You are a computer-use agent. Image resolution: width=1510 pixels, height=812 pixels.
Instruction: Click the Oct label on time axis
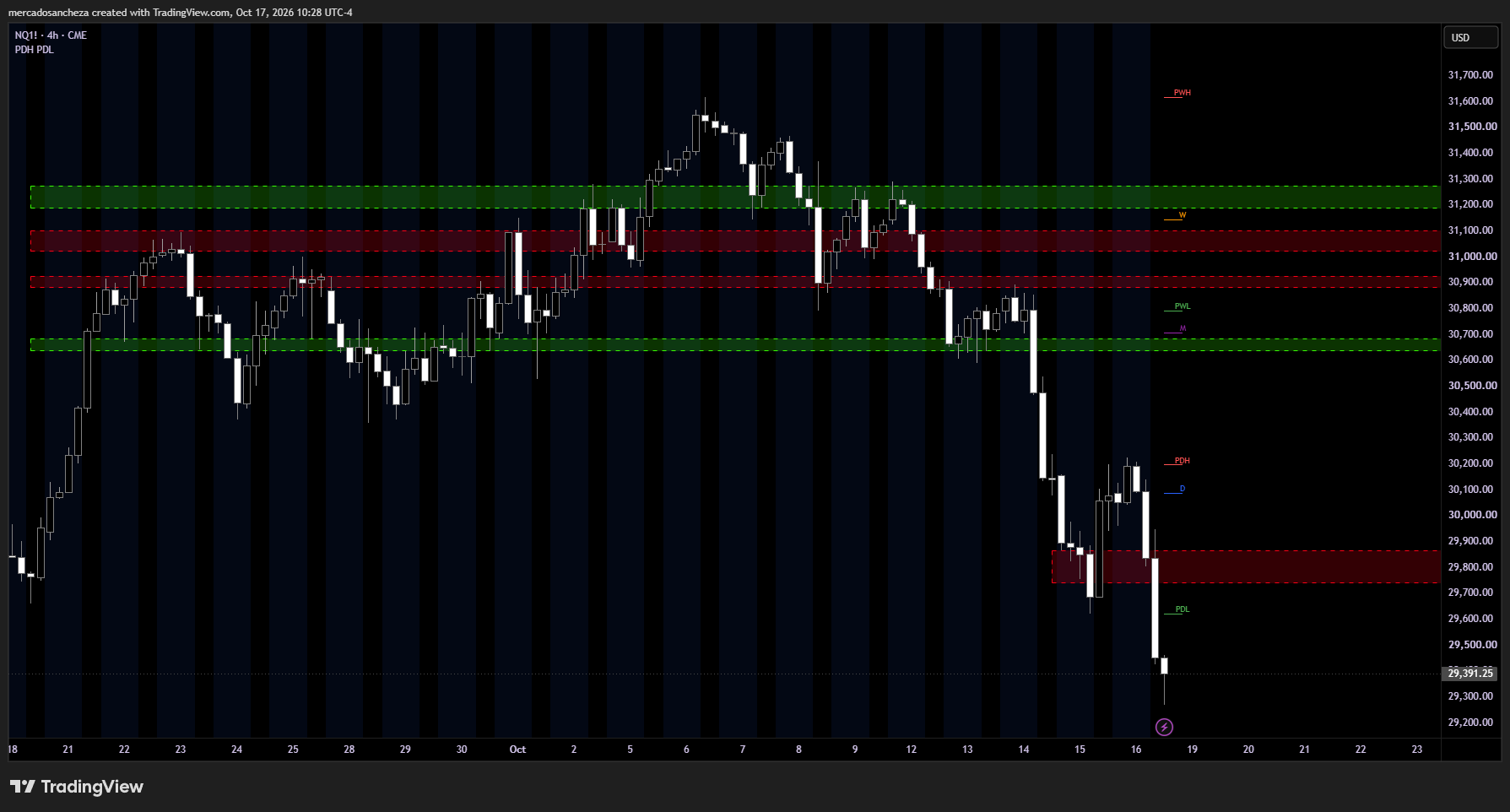coord(517,750)
